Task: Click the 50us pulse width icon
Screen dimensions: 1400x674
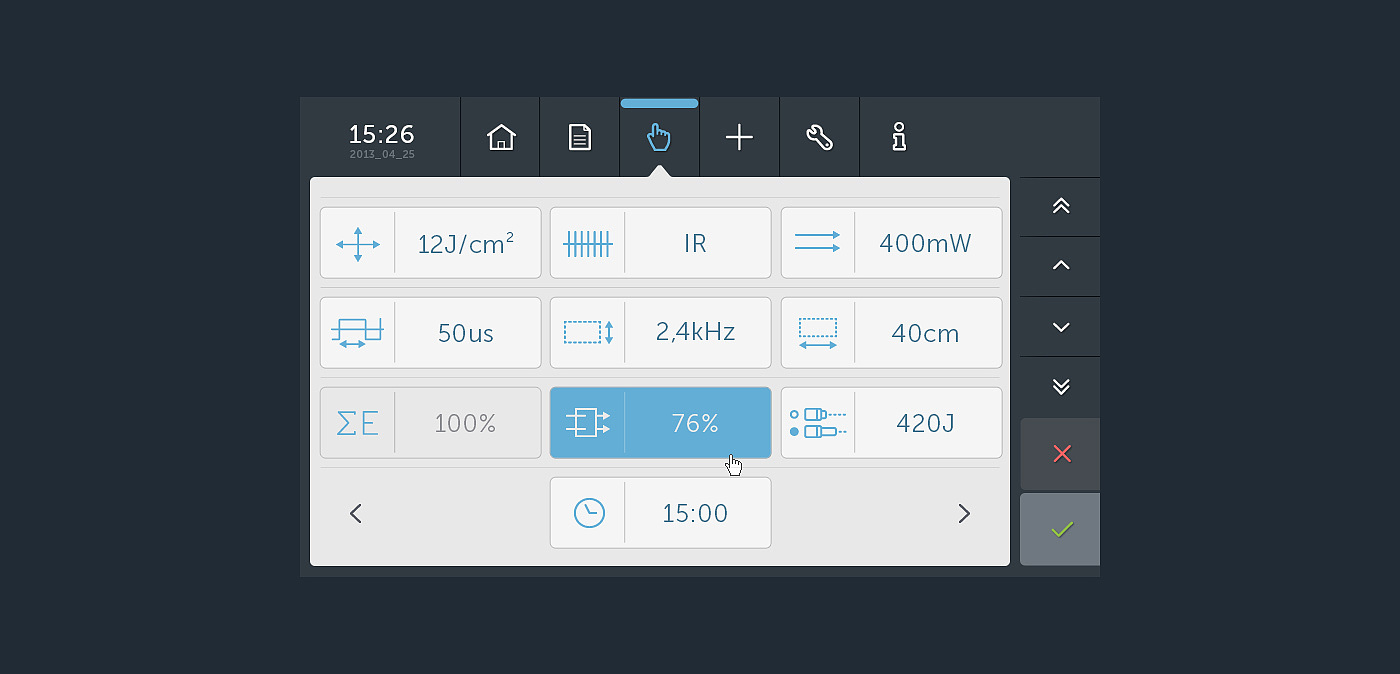Action: [357, 333]
